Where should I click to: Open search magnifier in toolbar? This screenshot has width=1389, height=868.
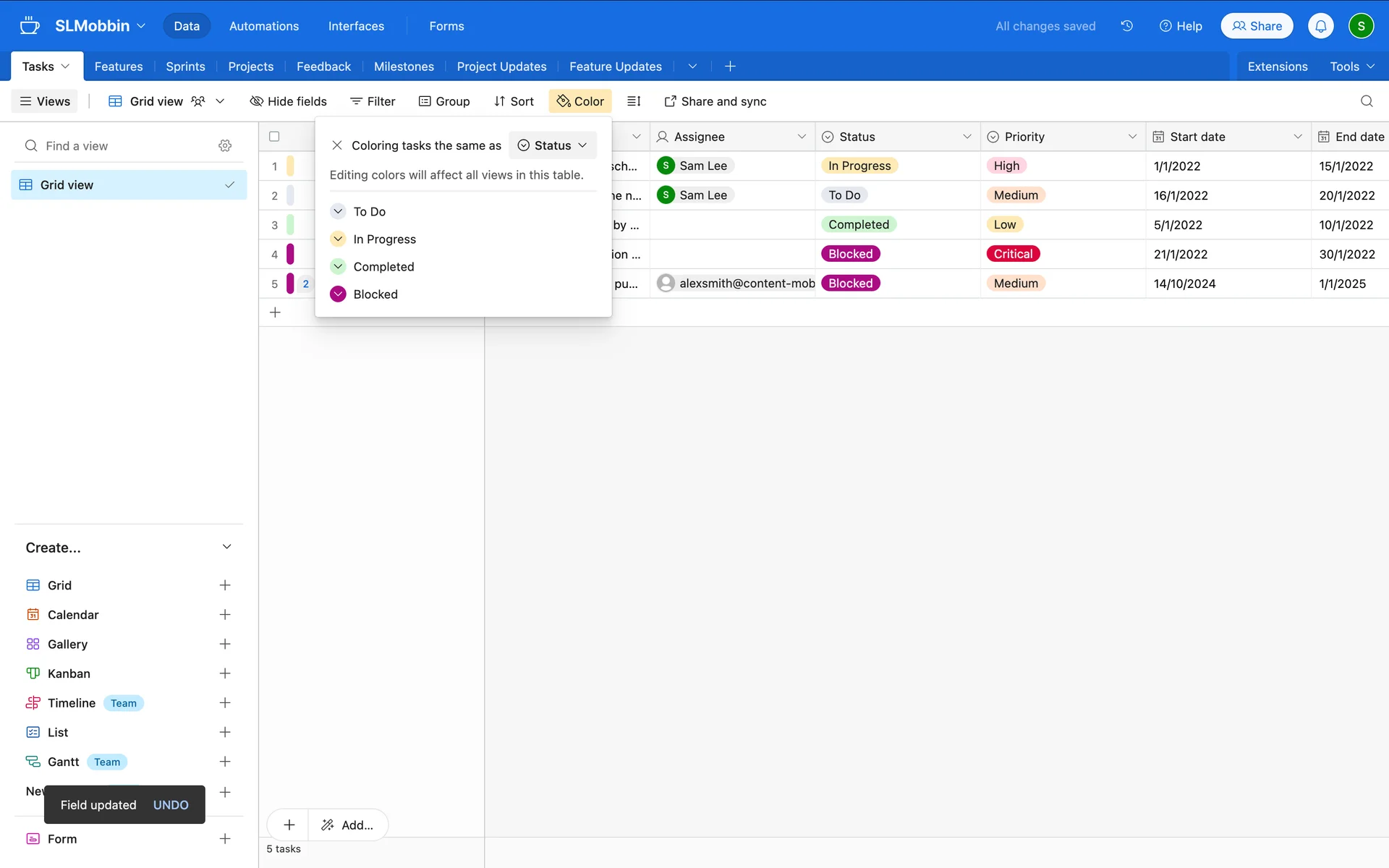click(x=1367, y=101)
